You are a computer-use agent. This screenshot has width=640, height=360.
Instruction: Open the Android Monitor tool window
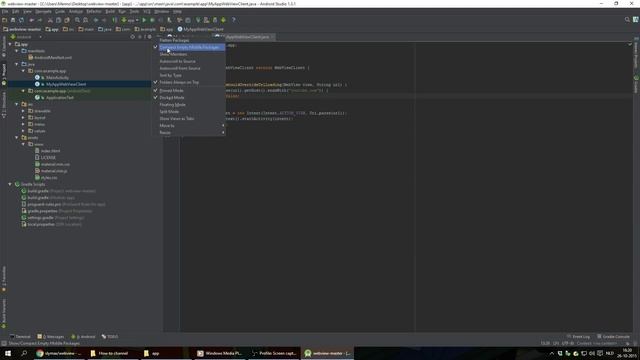click(x=83, y=337)
